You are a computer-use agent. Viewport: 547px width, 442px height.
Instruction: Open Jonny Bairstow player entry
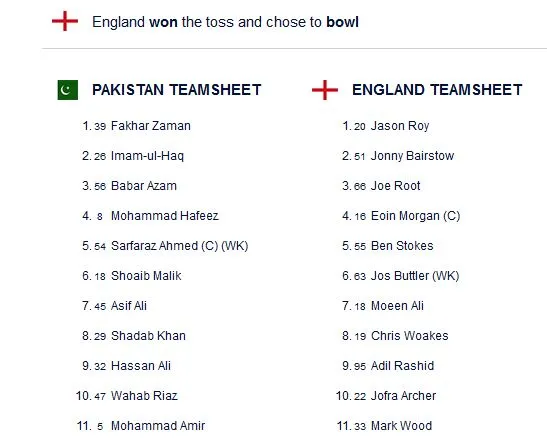coord(412,156)
